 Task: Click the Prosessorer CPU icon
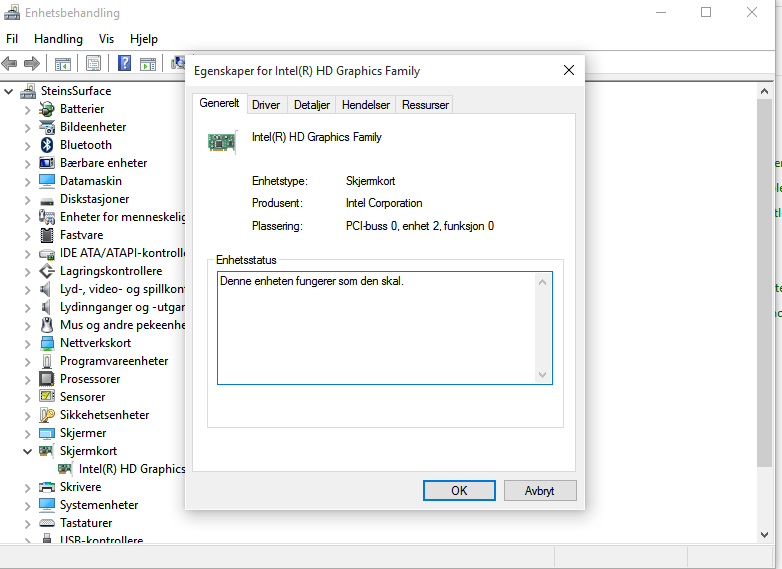point(46,379)
